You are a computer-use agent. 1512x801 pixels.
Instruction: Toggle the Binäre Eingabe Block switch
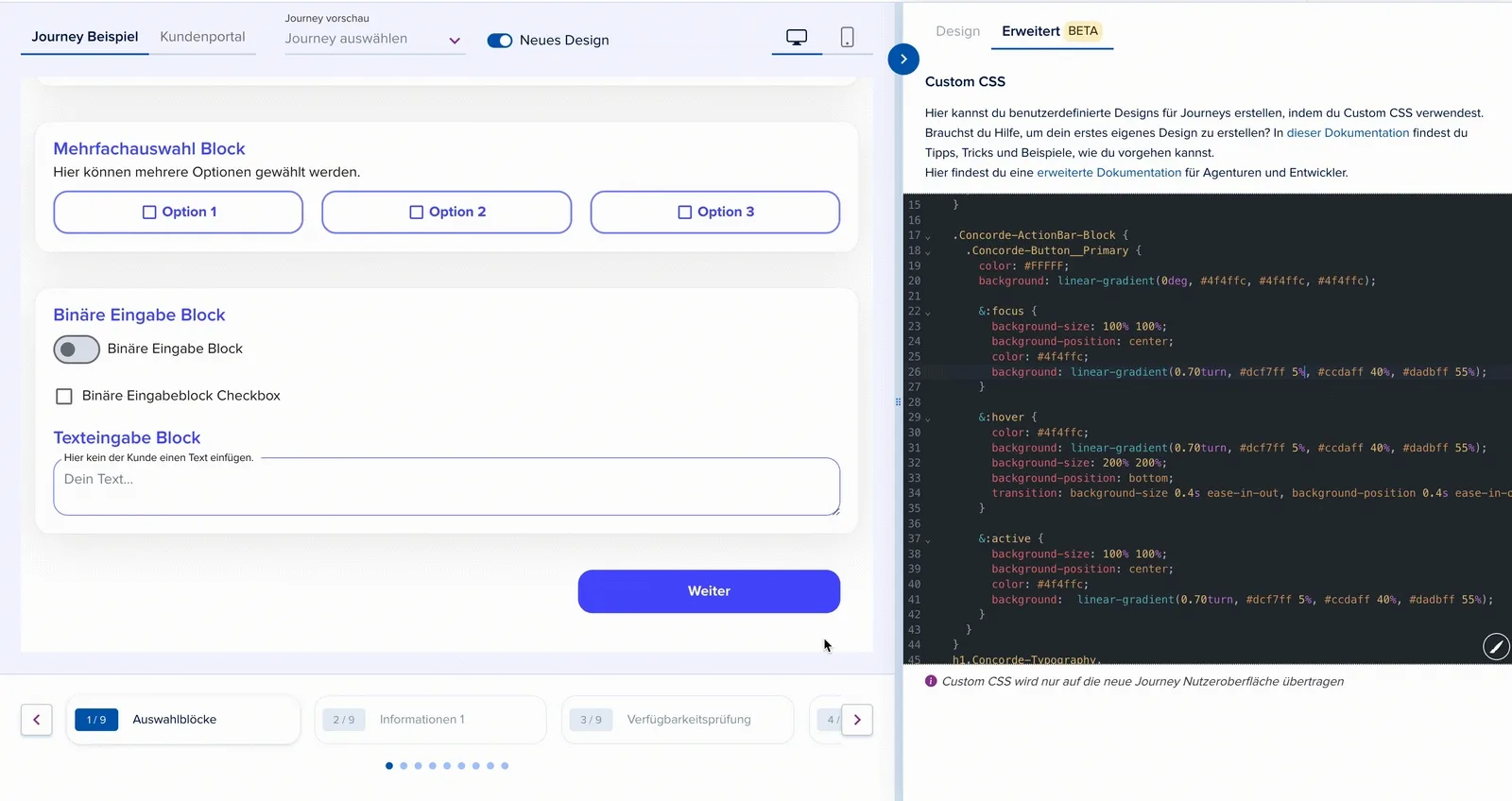coord(77,349)
